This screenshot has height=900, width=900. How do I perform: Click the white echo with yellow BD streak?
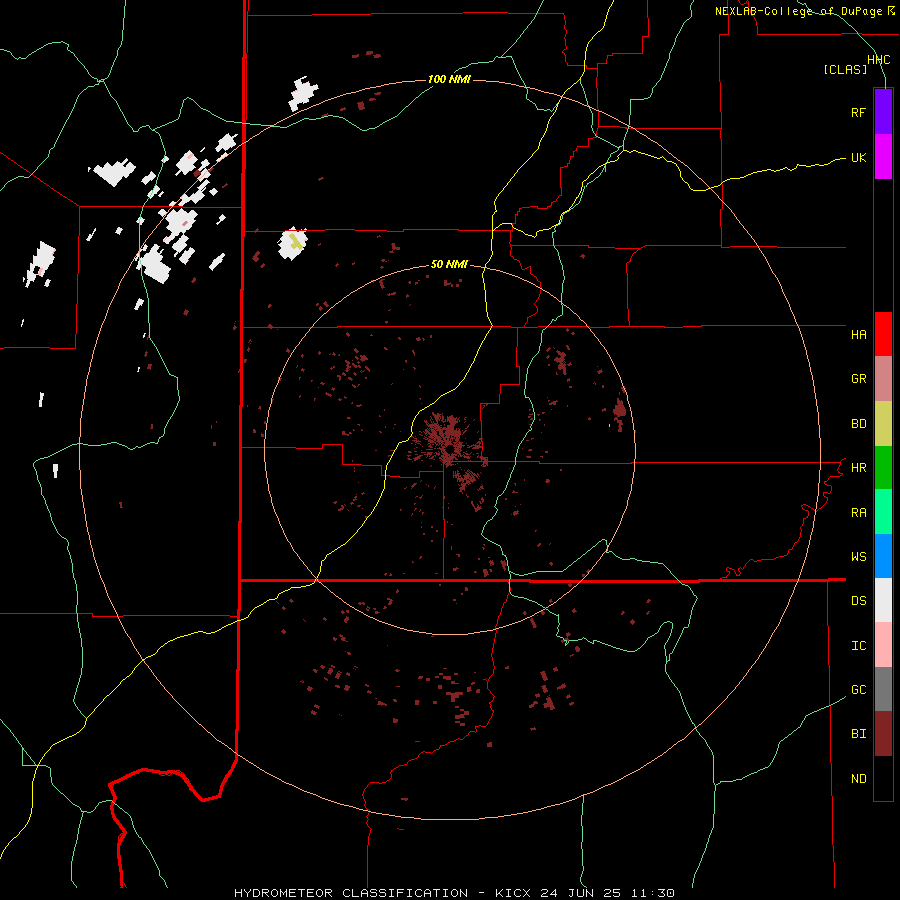[x=293, y=243]
